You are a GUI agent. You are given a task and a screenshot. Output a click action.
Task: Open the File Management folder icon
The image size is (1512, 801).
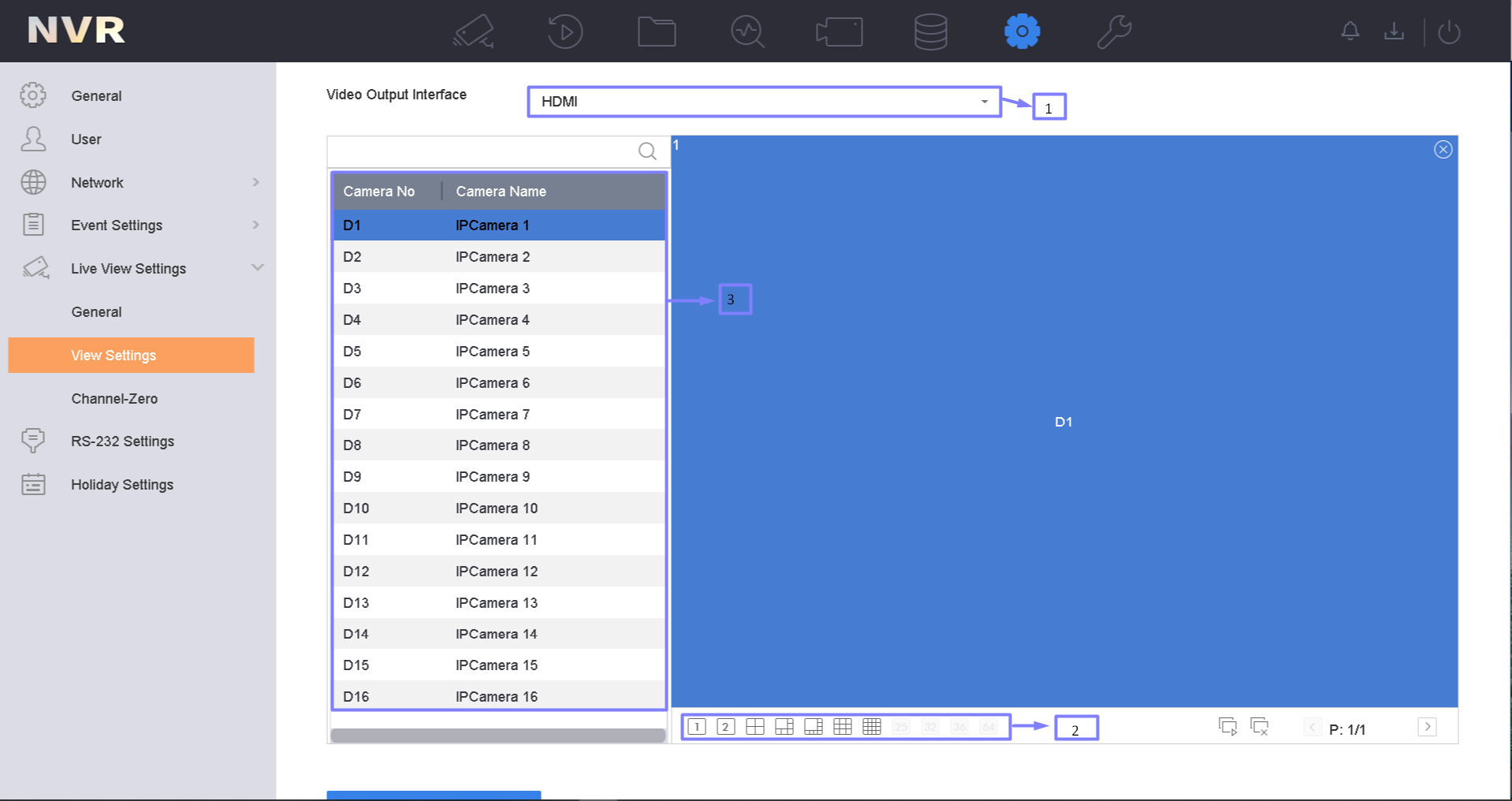coord(657,32)
